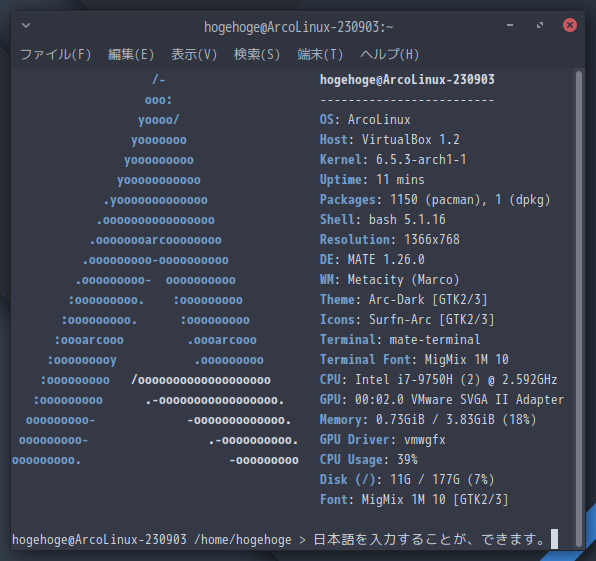Click the typed text 日本語を入力することが、できます。
This screenshot has width=596, height=561.
430,539
